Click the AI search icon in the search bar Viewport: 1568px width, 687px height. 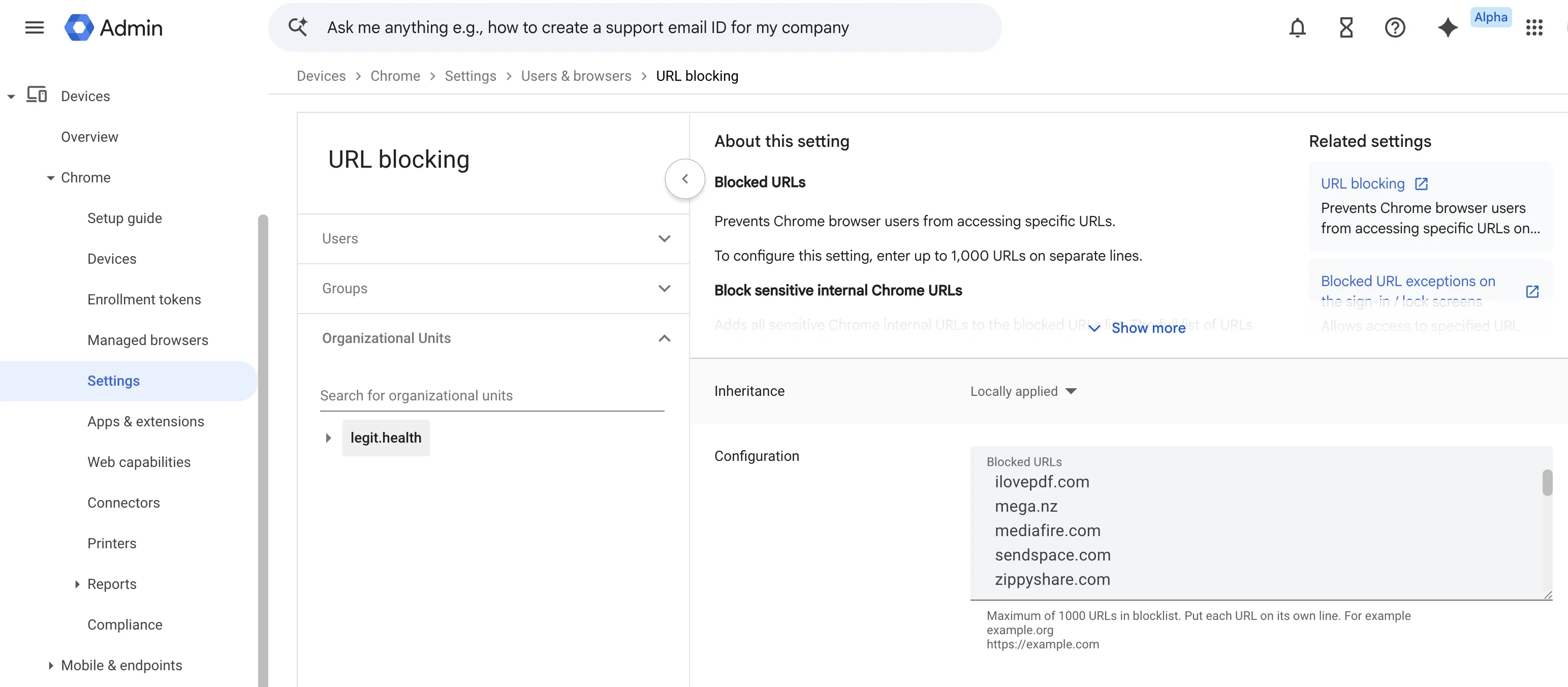298,27
